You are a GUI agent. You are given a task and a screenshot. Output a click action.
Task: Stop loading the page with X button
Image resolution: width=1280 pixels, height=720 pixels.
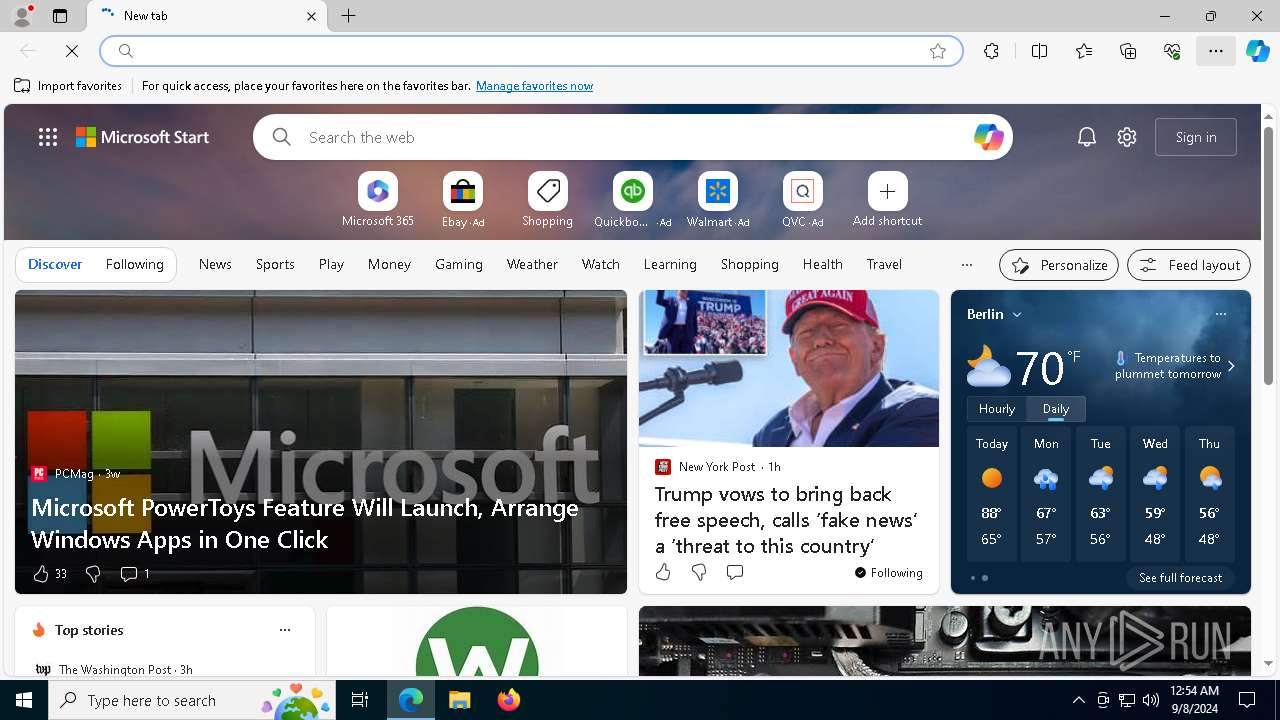pyautogui.click(x=72, y=51)
